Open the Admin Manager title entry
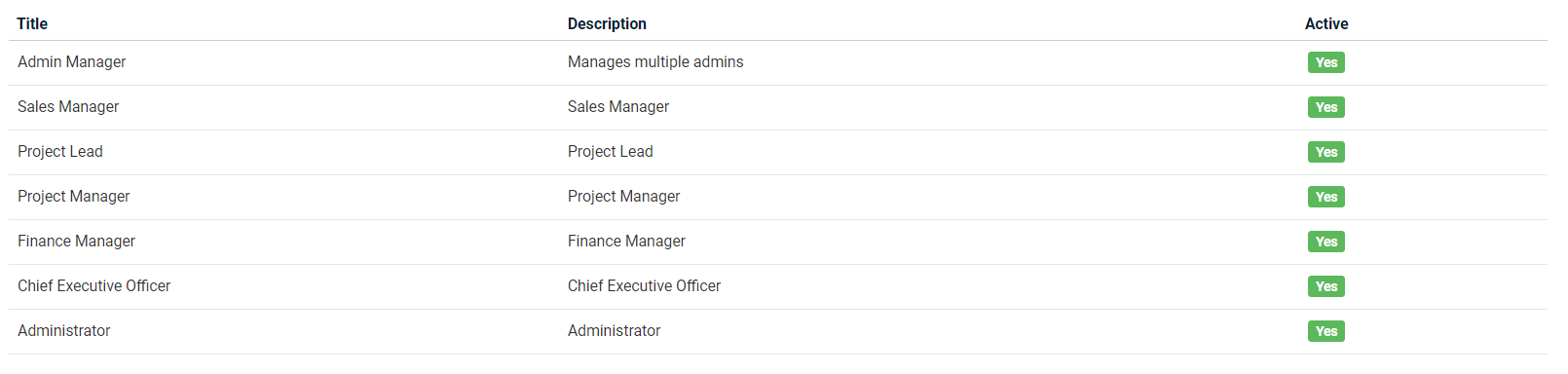 pos(72,62)
